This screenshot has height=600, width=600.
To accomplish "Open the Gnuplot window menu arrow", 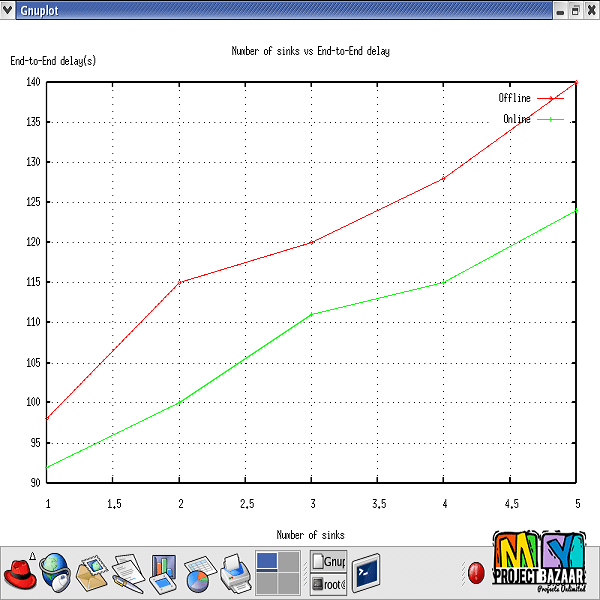I will [x=9, y=10].
